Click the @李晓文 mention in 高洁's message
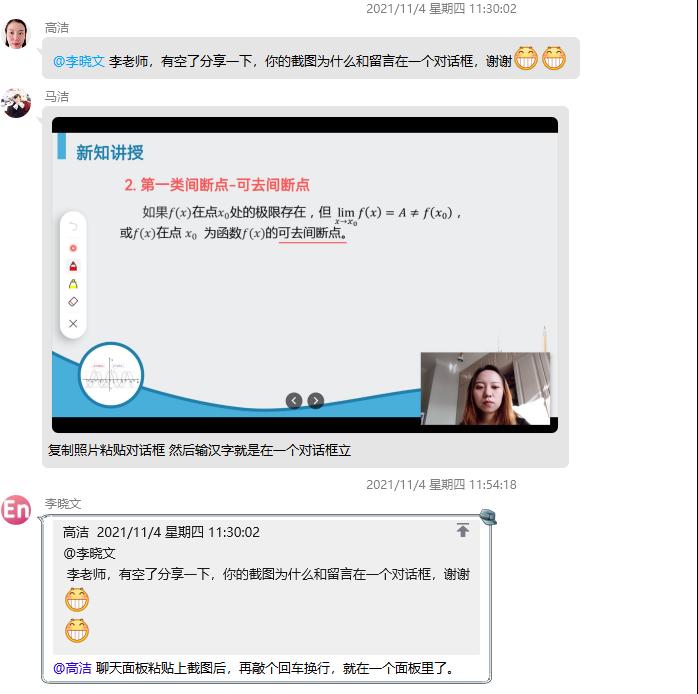Image resolution: width=698 pixels, height=694 pixels. (x=79, y=61)
